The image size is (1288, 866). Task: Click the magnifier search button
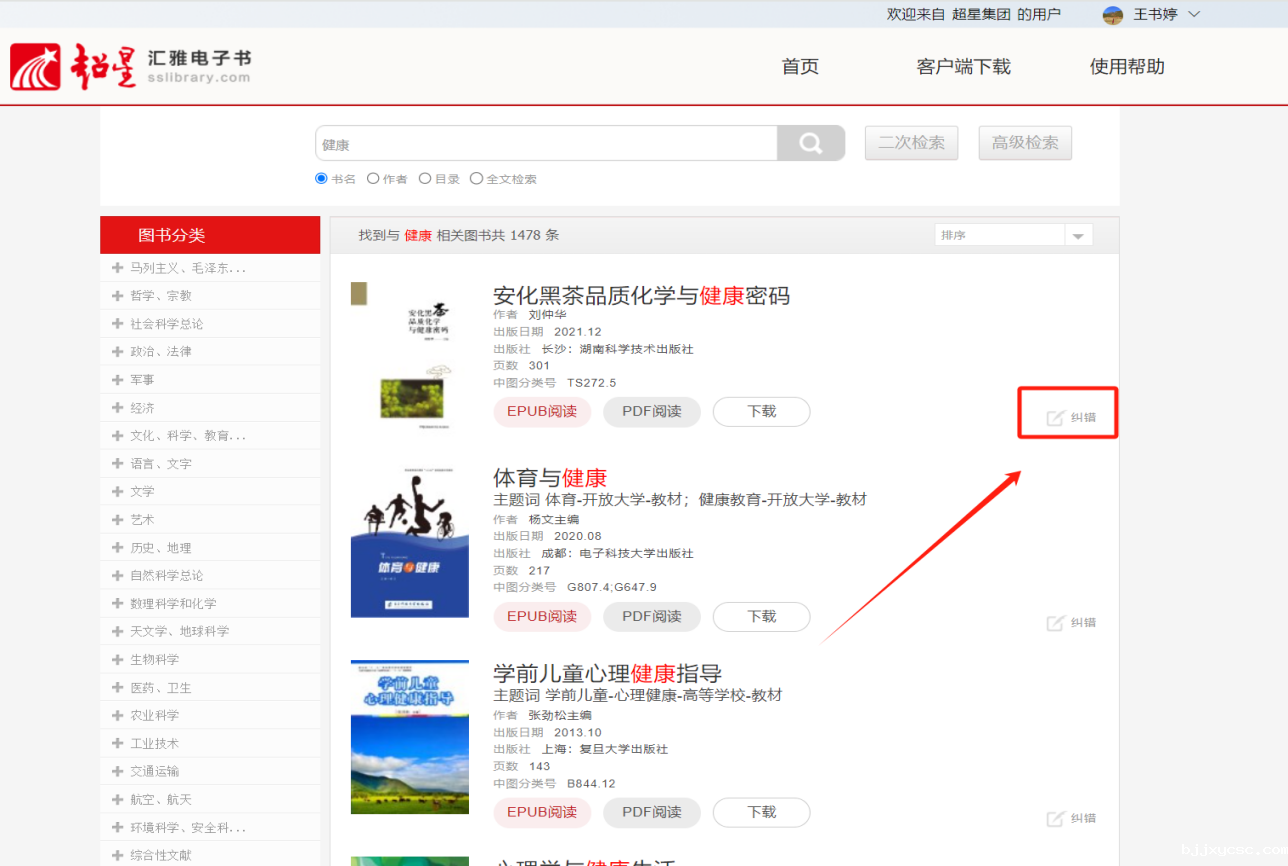(811, 143)
